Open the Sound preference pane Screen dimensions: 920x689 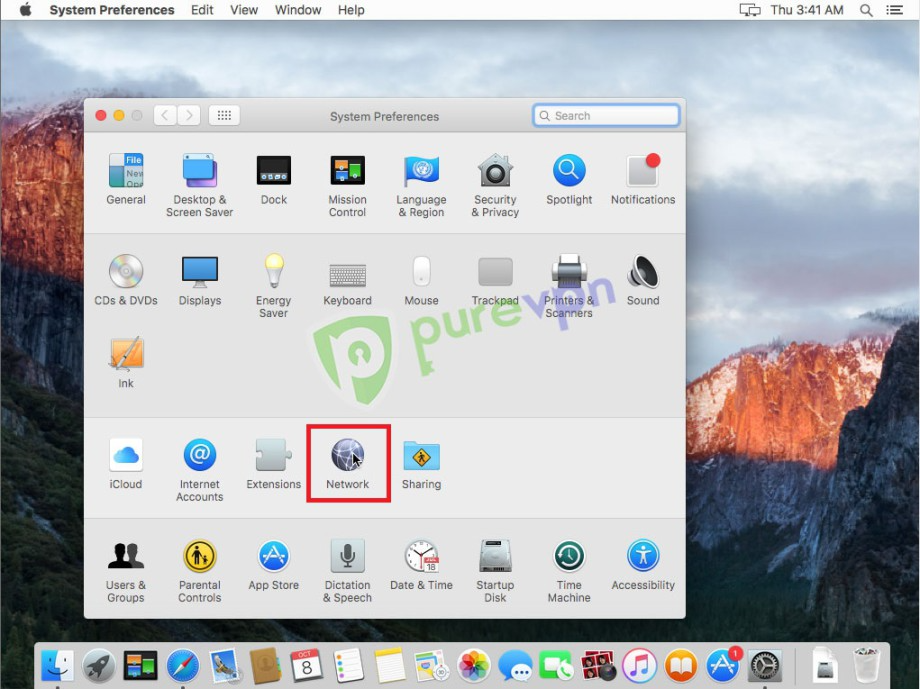point(643,280)
